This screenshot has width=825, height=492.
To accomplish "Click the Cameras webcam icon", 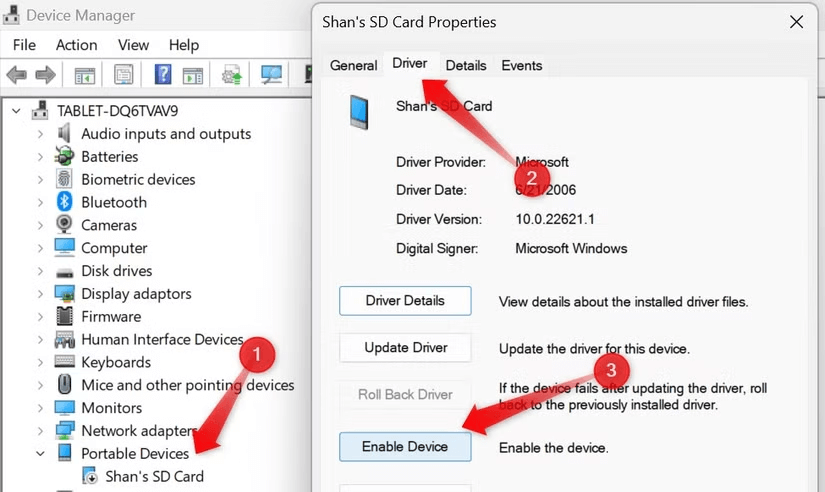I will [65, 225].
